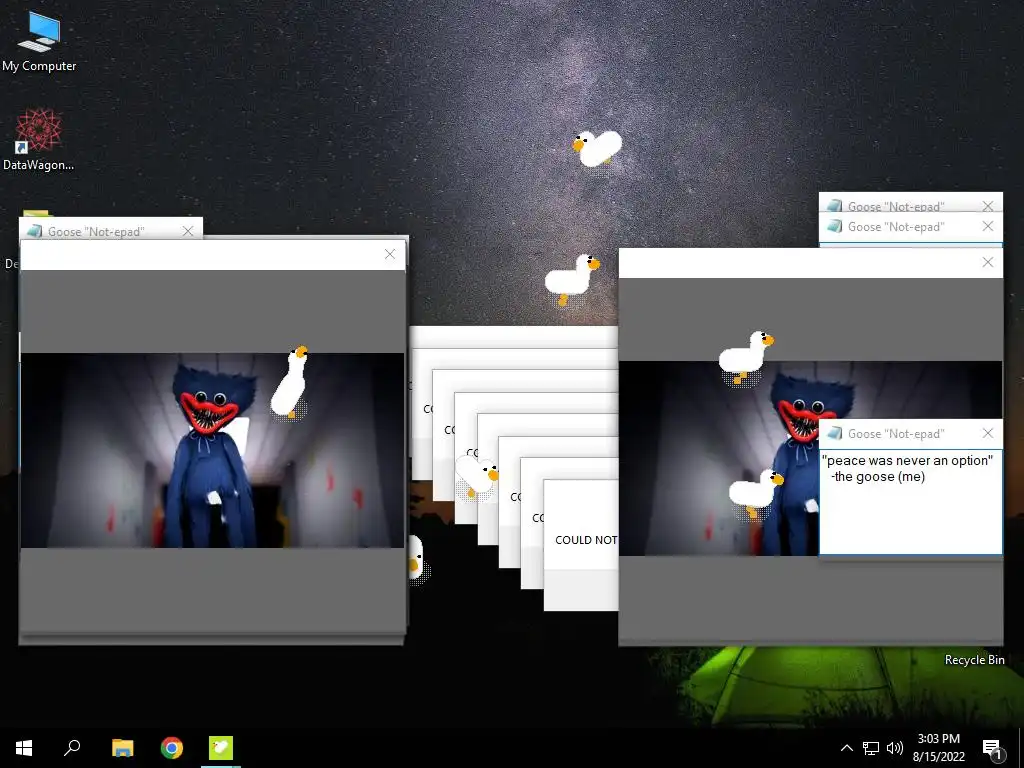The height and width of the screenshot is (768, 1024).
Task: Open the DataWagon desktop shortcut
Action: click(x=39, y=140)
